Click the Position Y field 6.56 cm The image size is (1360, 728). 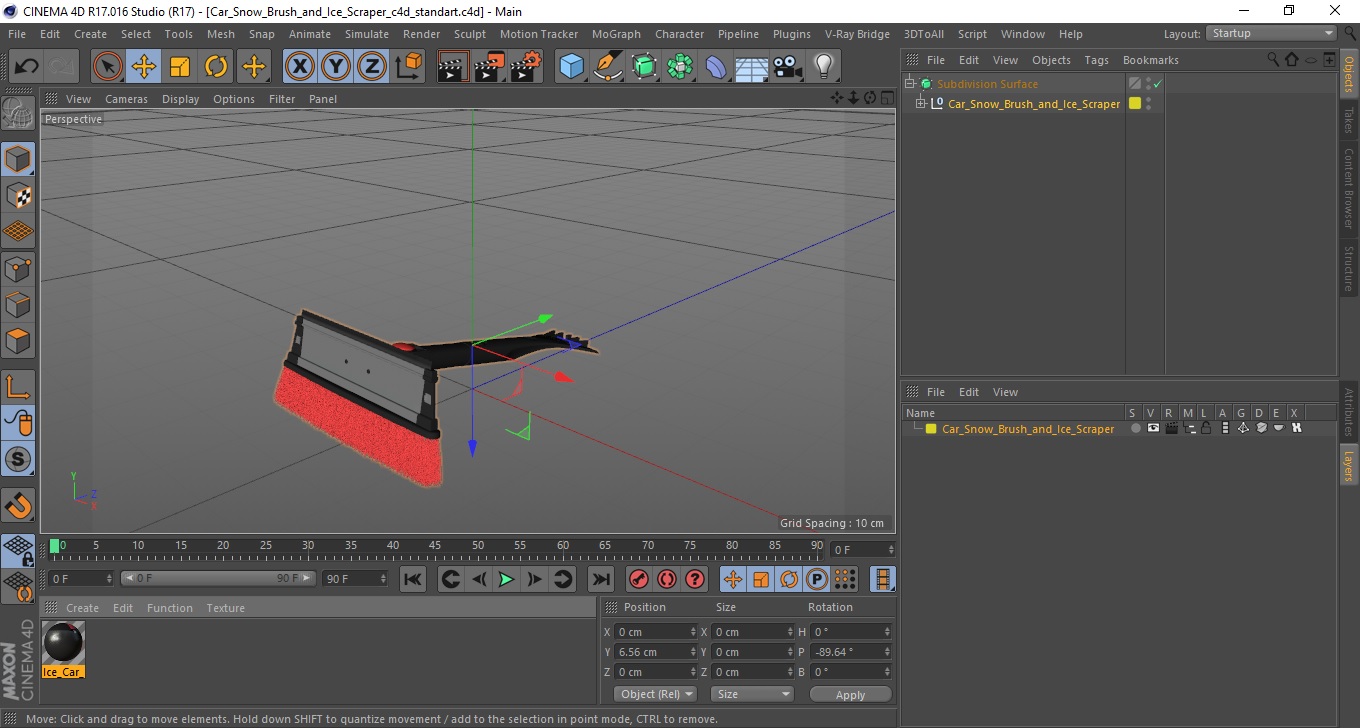(x=656, y=652)
